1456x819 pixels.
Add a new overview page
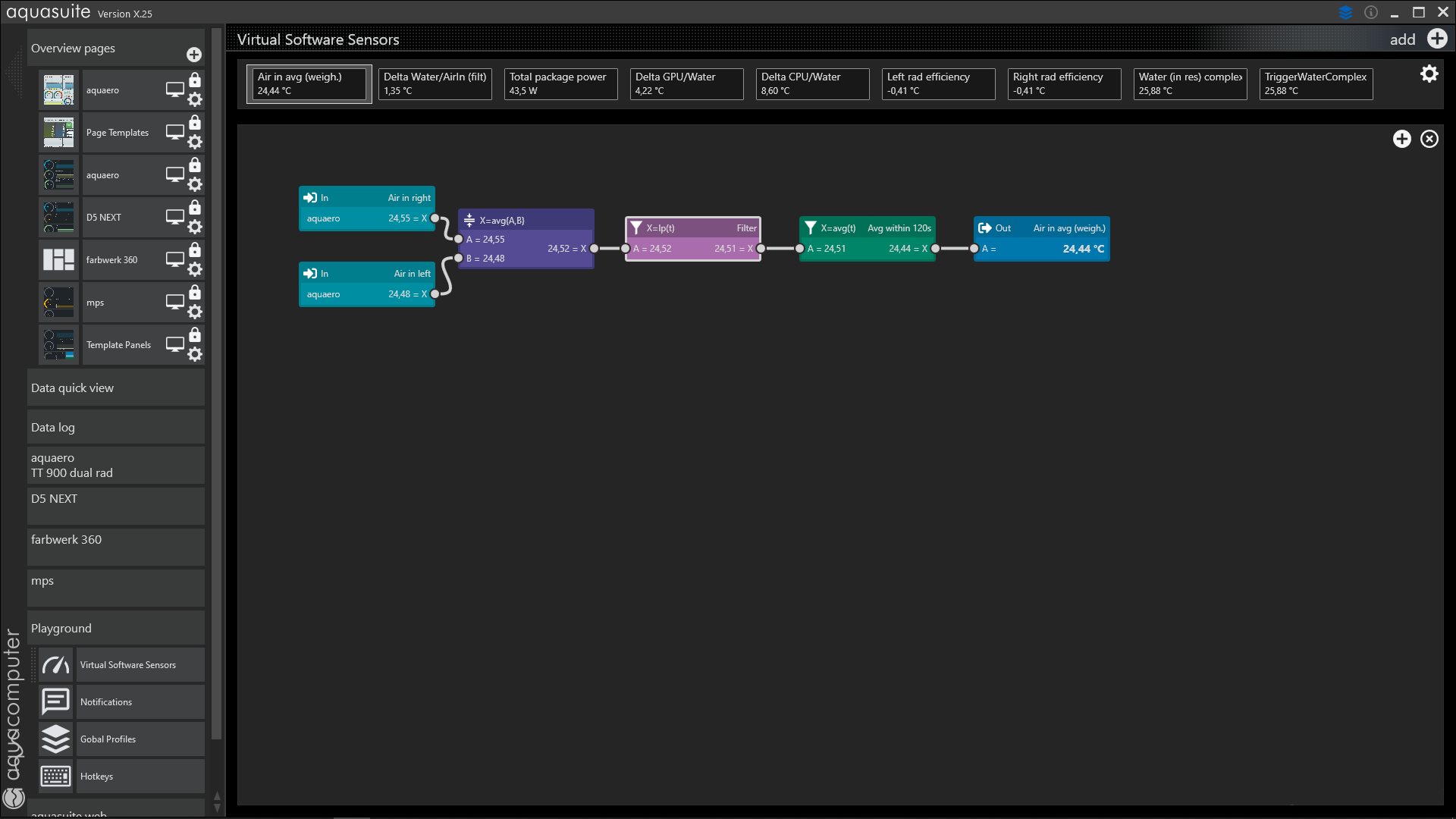[194, 55]
